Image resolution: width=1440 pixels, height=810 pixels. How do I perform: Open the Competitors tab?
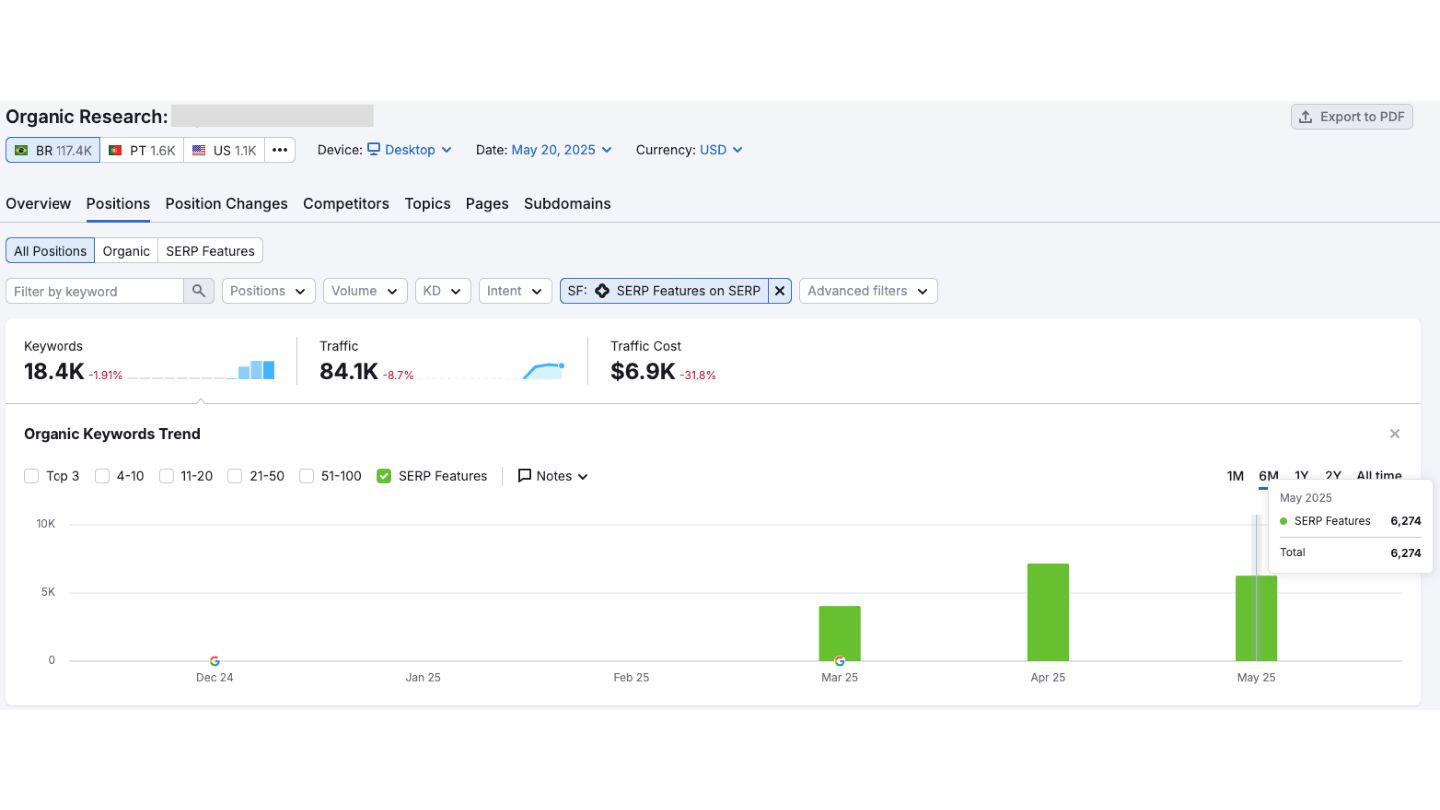point(346,204)
